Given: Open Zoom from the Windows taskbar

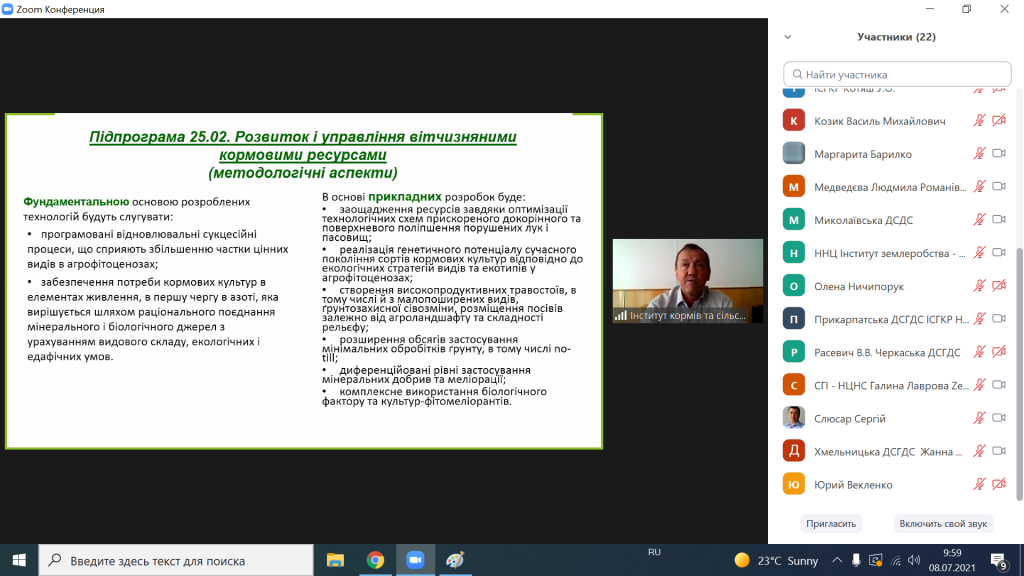Looking at the screenshot, I should pyautogui.click(x=414, y=560).
